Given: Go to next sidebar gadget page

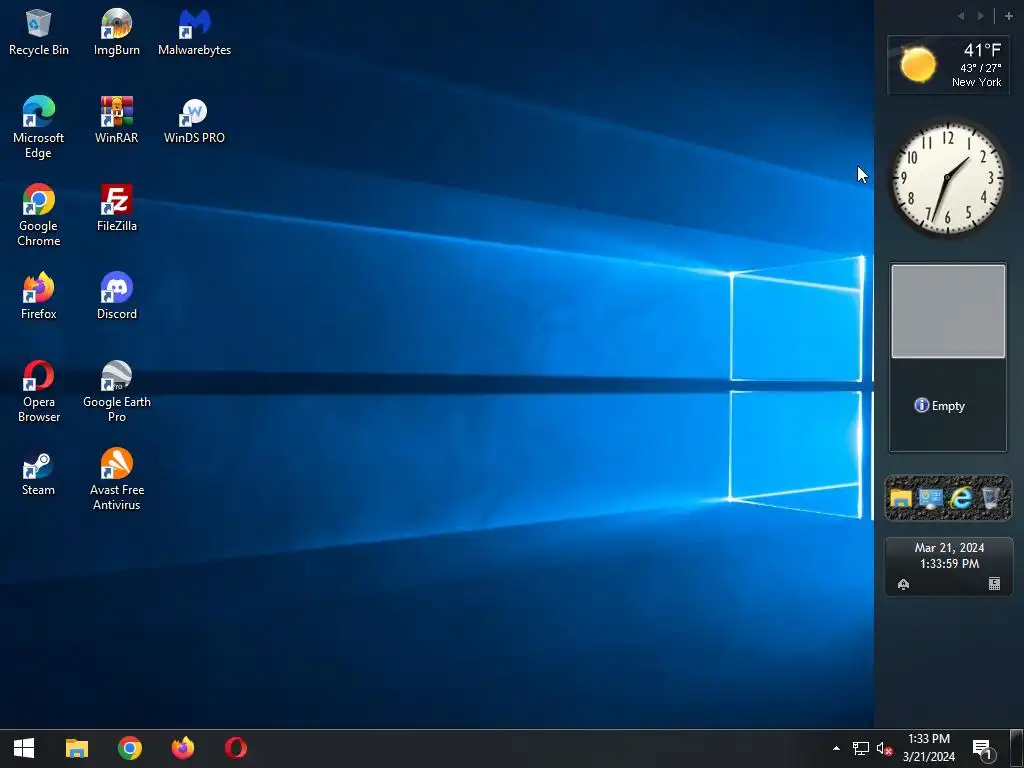Looking at the screenshot, I should click(981, 16).
